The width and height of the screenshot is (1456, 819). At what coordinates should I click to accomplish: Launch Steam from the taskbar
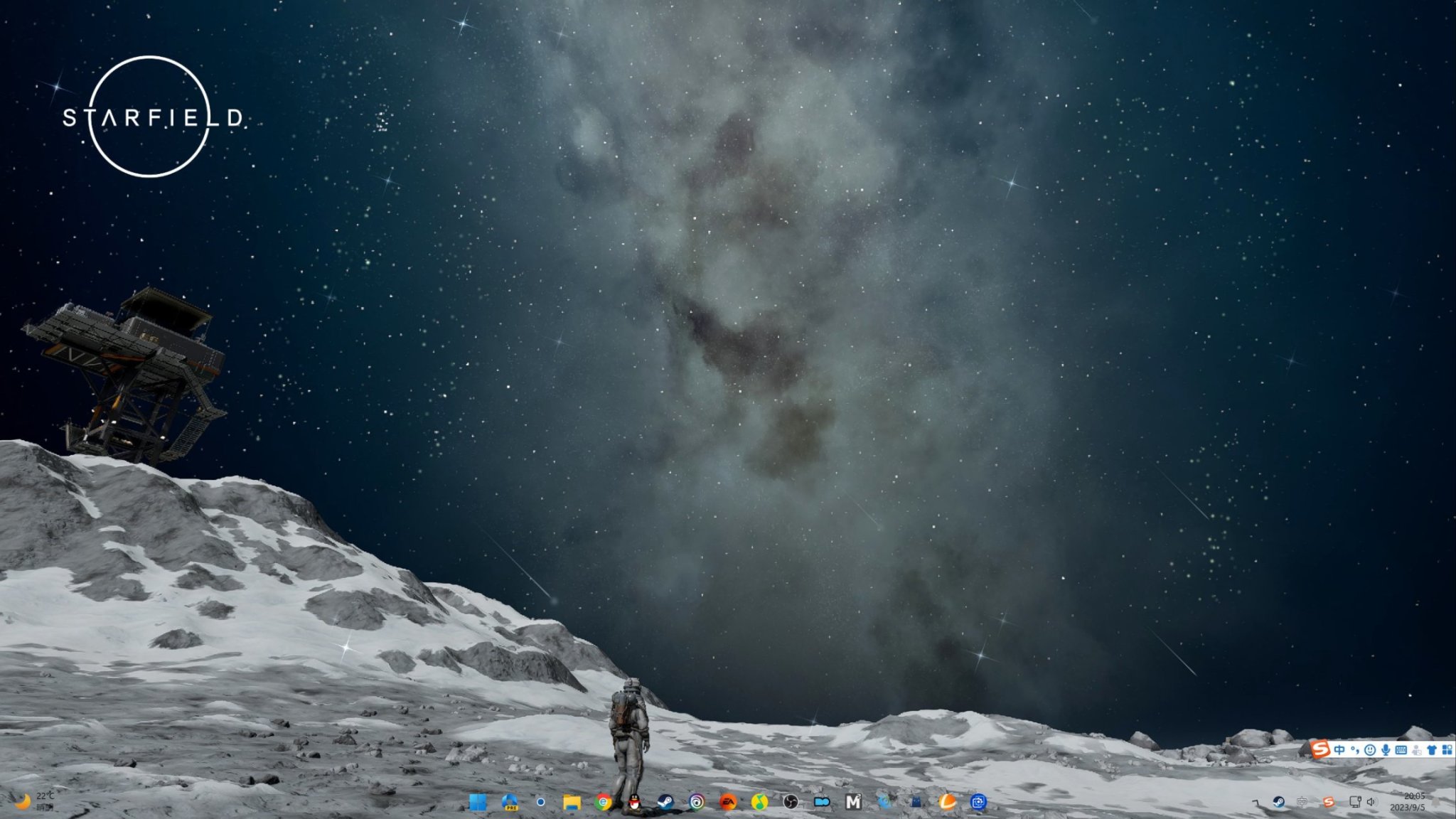click(x=665, y=802)
